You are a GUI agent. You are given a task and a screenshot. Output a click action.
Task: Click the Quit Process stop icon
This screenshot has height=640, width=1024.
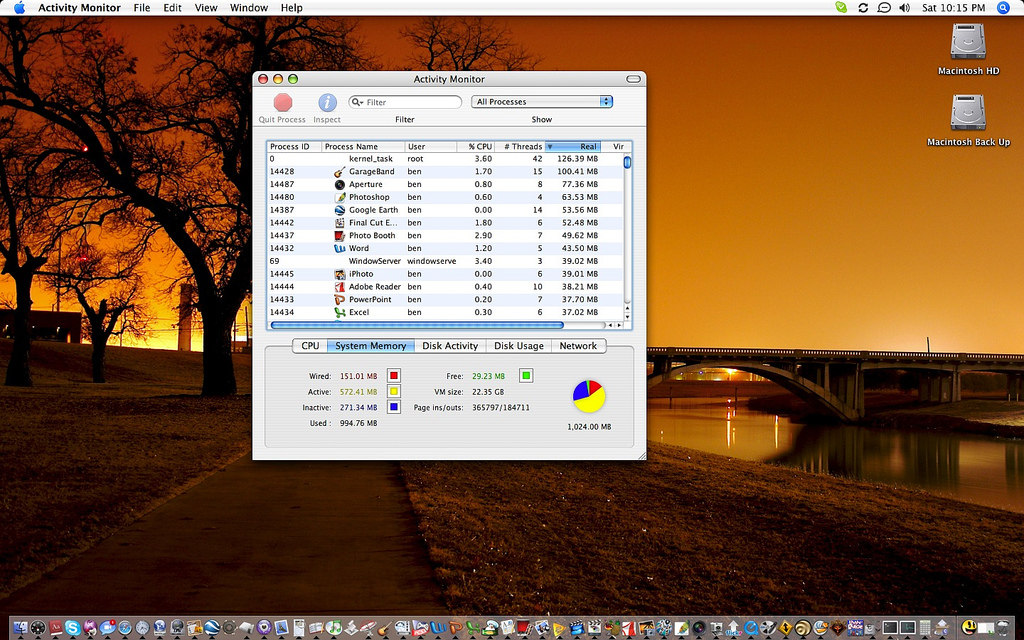(x=283, y=103)
